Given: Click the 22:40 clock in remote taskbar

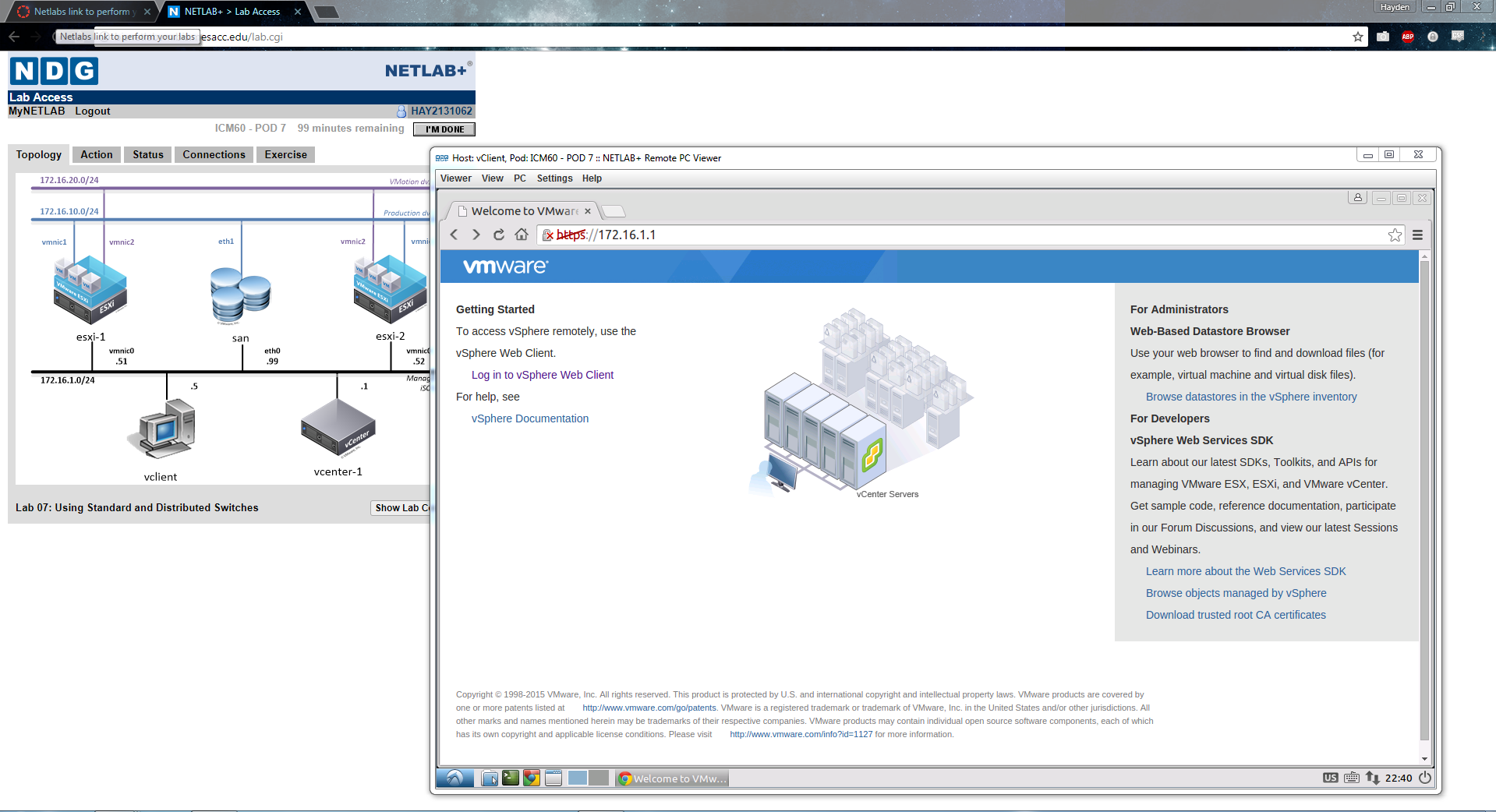Looking at the screenshot, I should (1399, 778).
